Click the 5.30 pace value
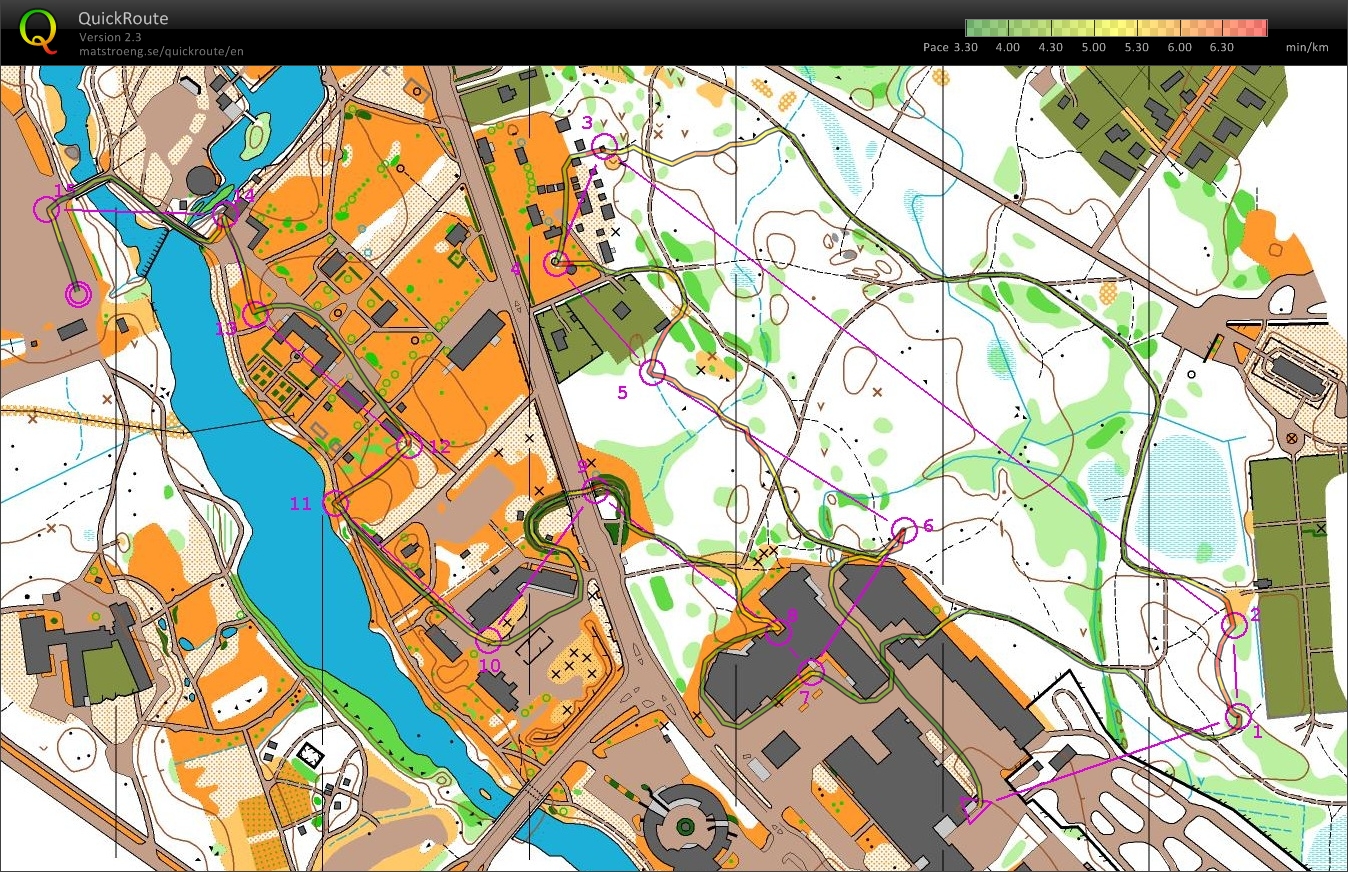 (x=1137, y=47)
